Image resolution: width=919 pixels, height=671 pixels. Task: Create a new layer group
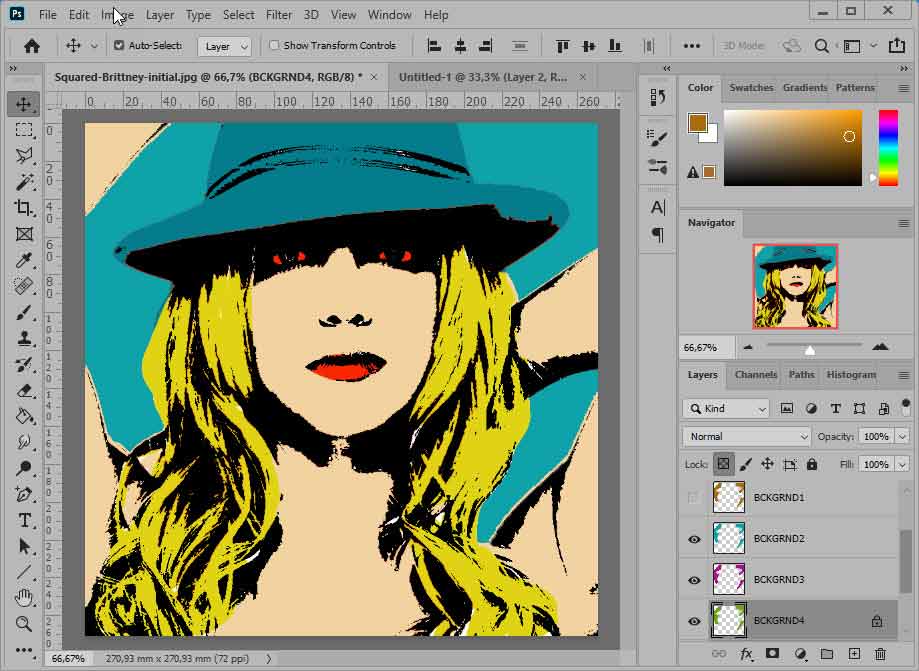[x=827, y=654]
